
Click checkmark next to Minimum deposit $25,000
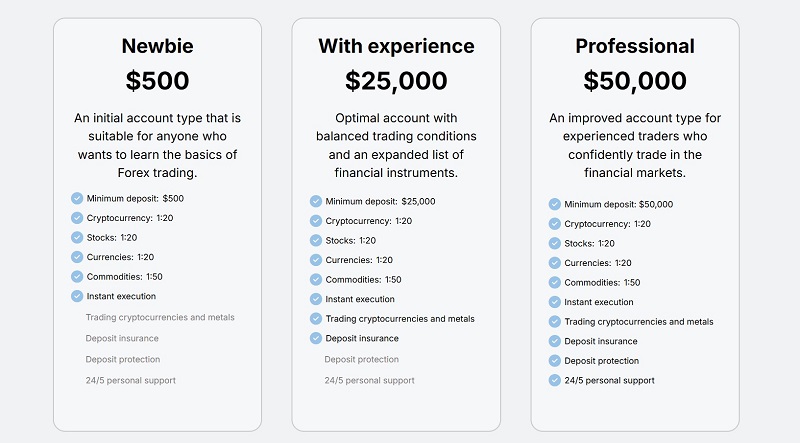tap(316, 201)
